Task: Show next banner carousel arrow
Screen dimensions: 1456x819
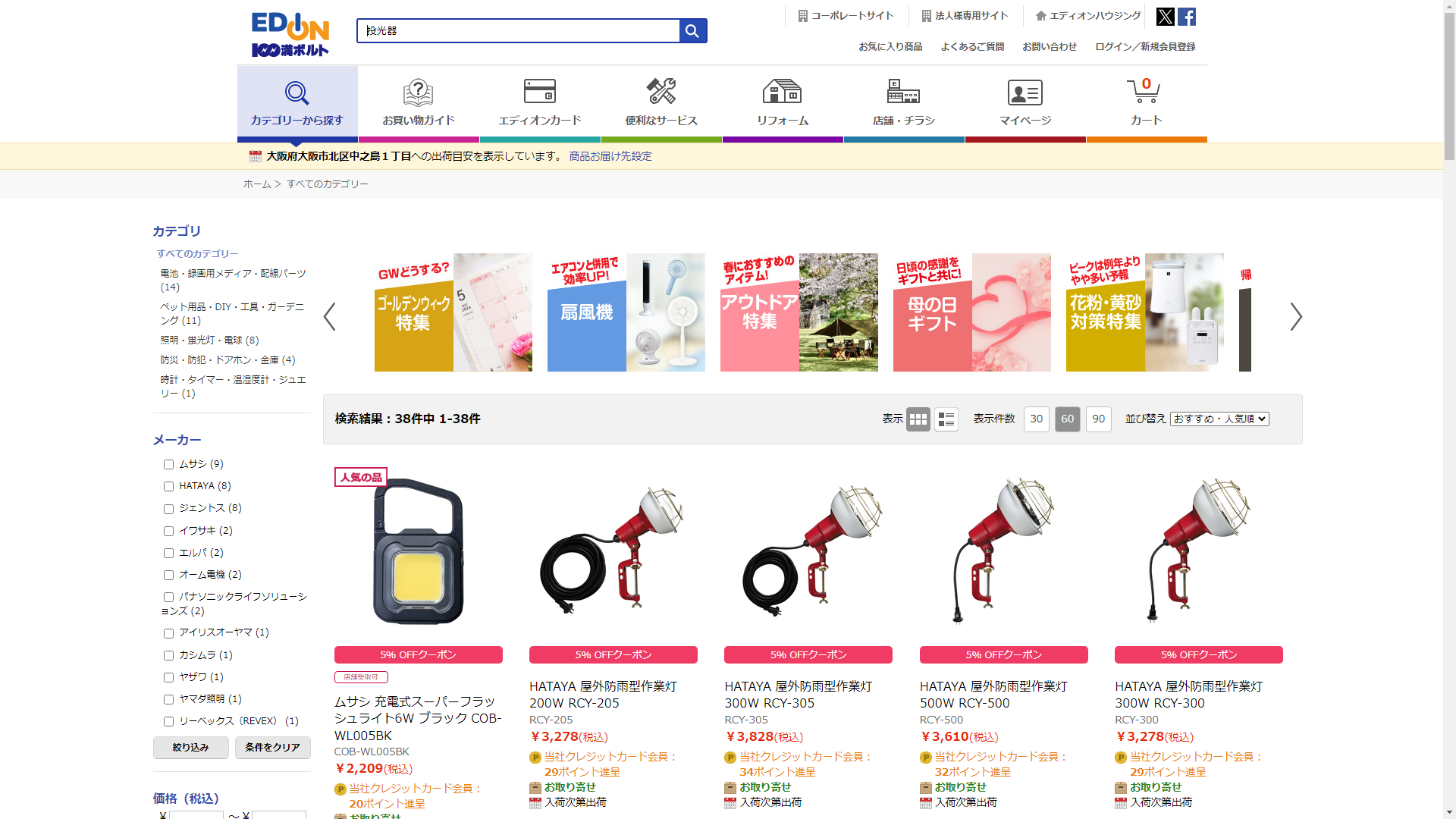Action: (1296, 317)
